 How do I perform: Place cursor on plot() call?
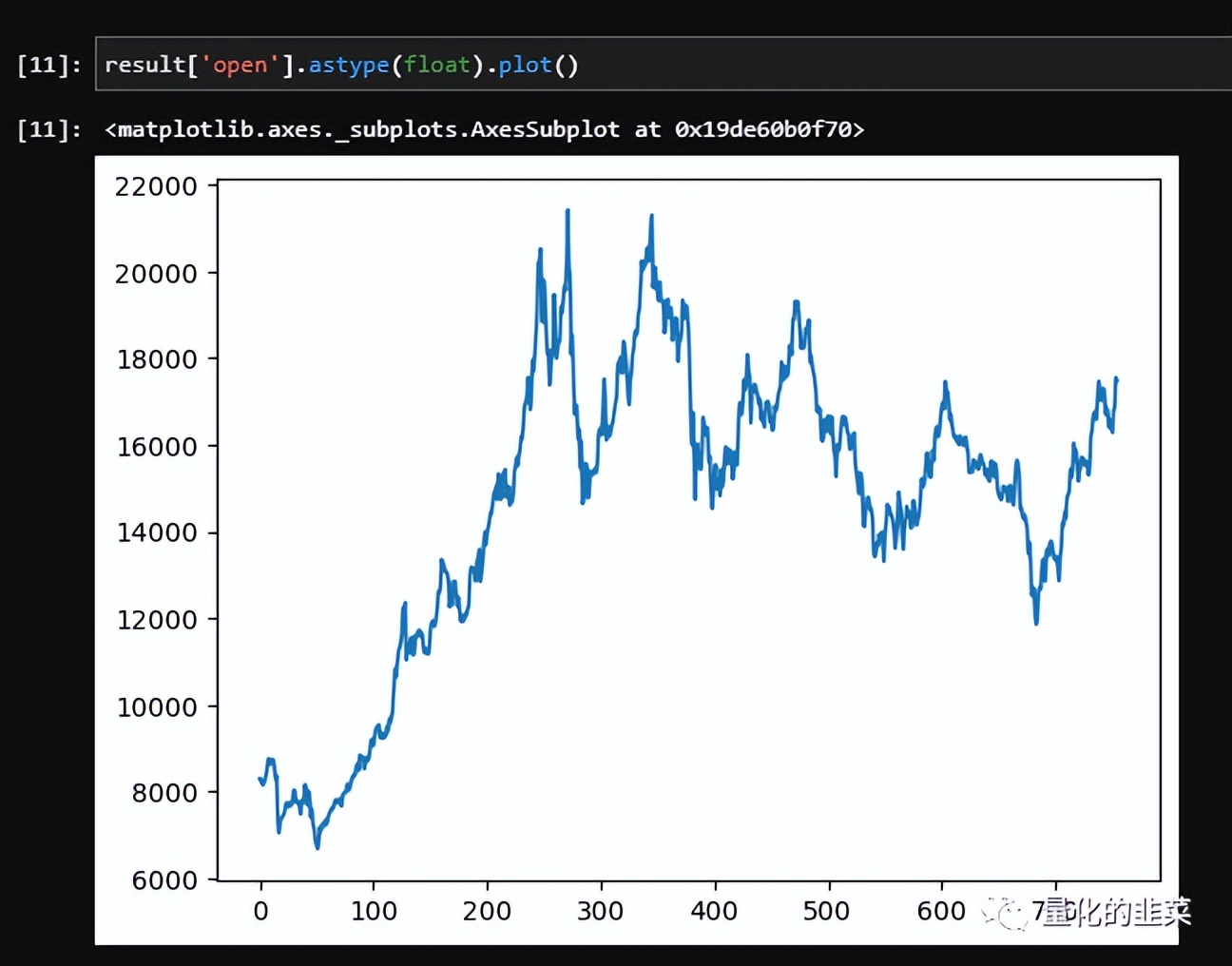[x=538, y=65]
